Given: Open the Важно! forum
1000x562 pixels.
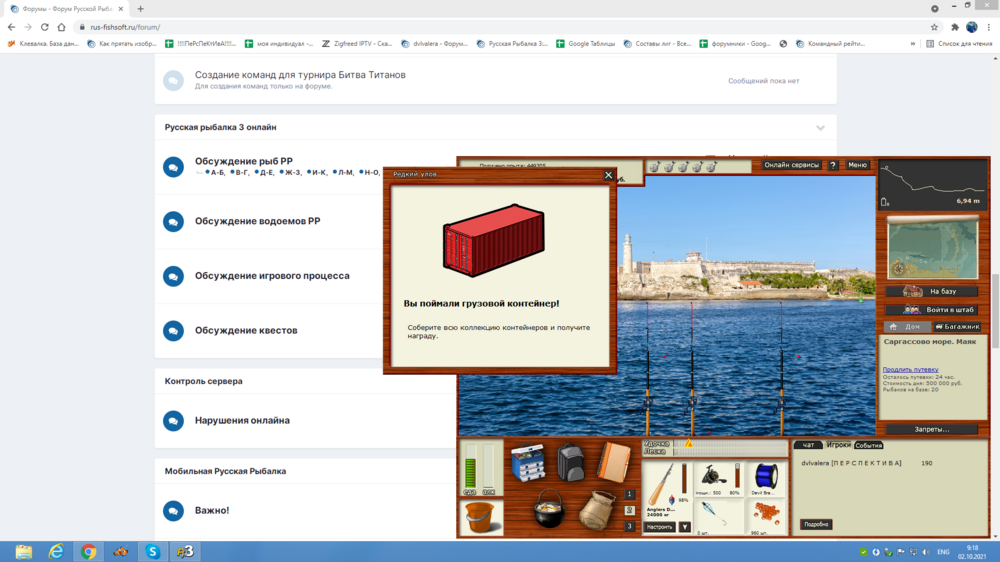Looking at the screenshot, I should click(212, 510).
